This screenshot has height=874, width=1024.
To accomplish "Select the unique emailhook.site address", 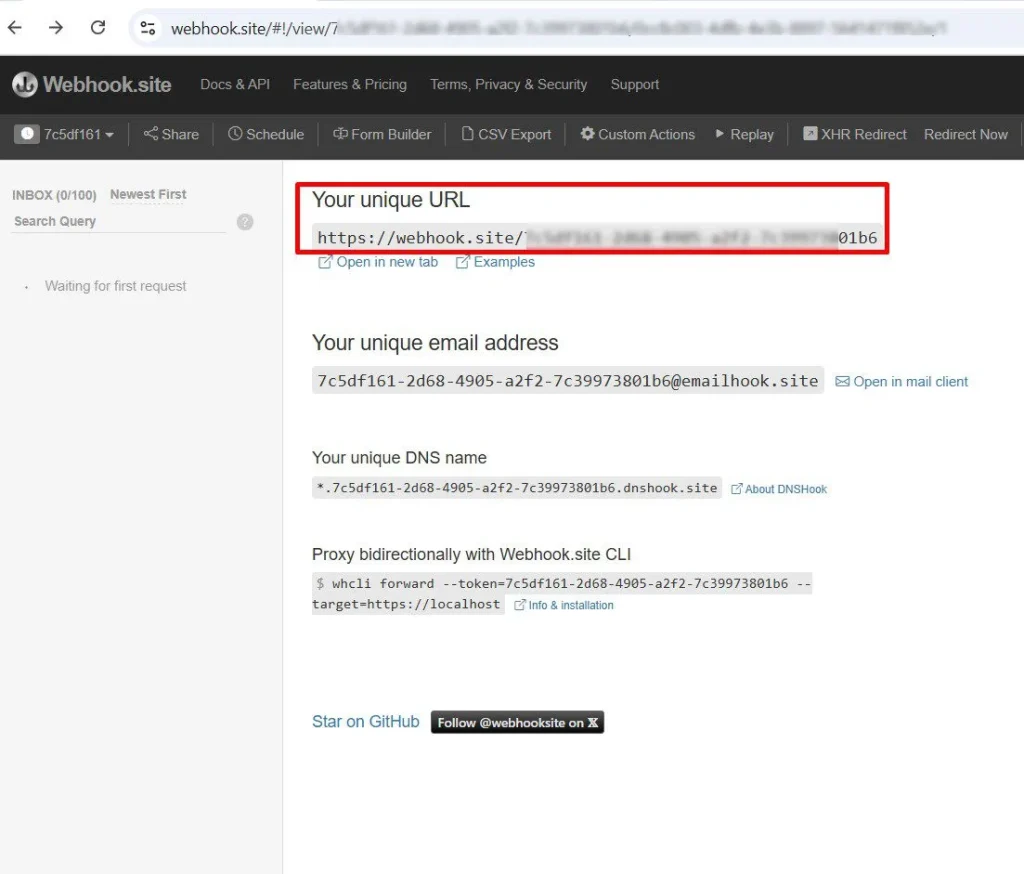I will 568,381.
